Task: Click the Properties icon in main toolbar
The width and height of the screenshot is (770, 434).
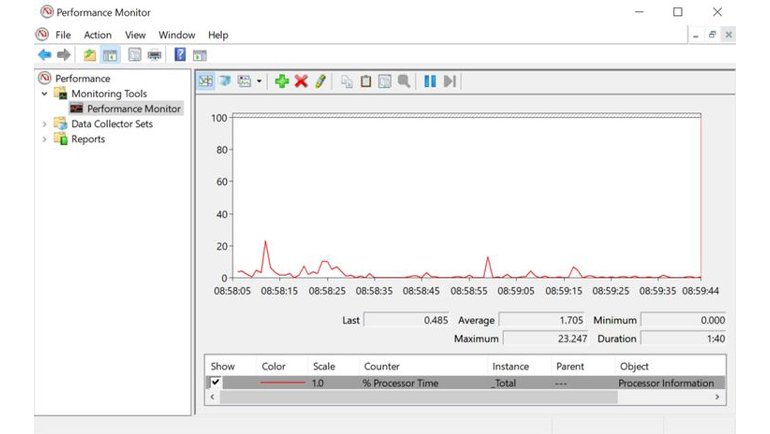Action: [x=135, y=54]
